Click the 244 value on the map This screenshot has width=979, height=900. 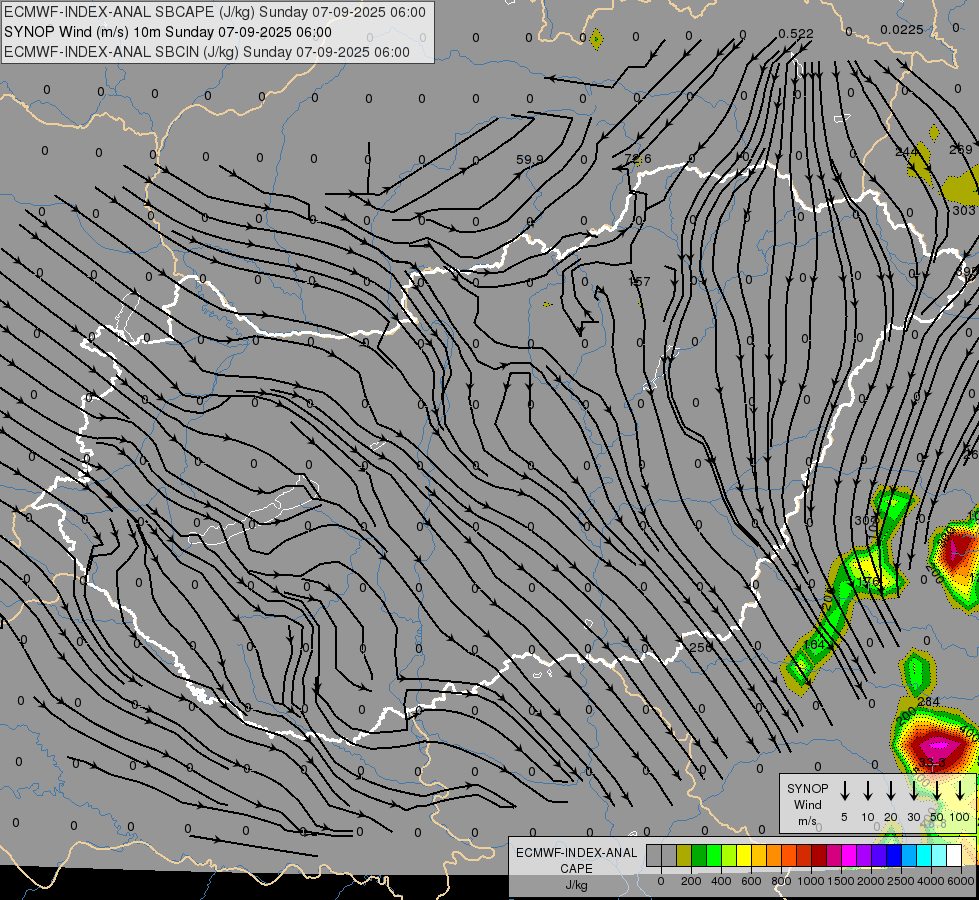pyautogui.click(x=906, y=152)
